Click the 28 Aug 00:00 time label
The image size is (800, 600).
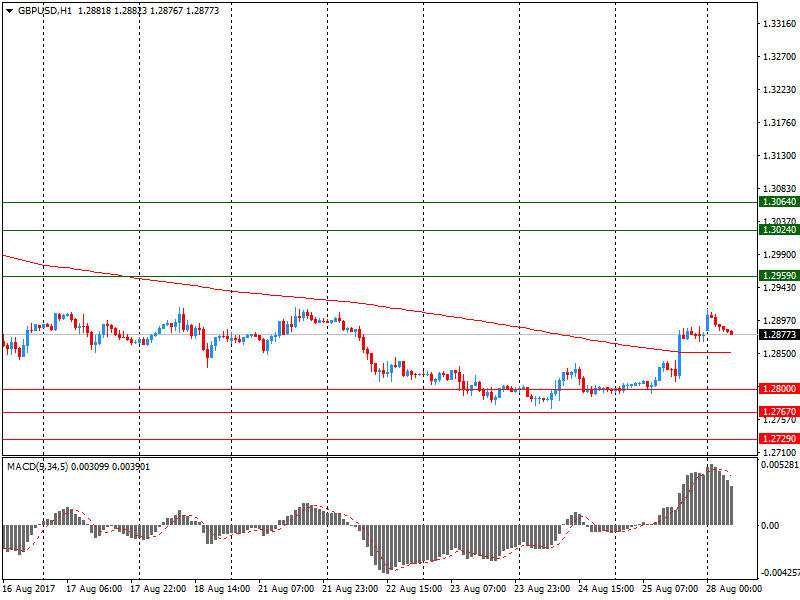[734, 589]
